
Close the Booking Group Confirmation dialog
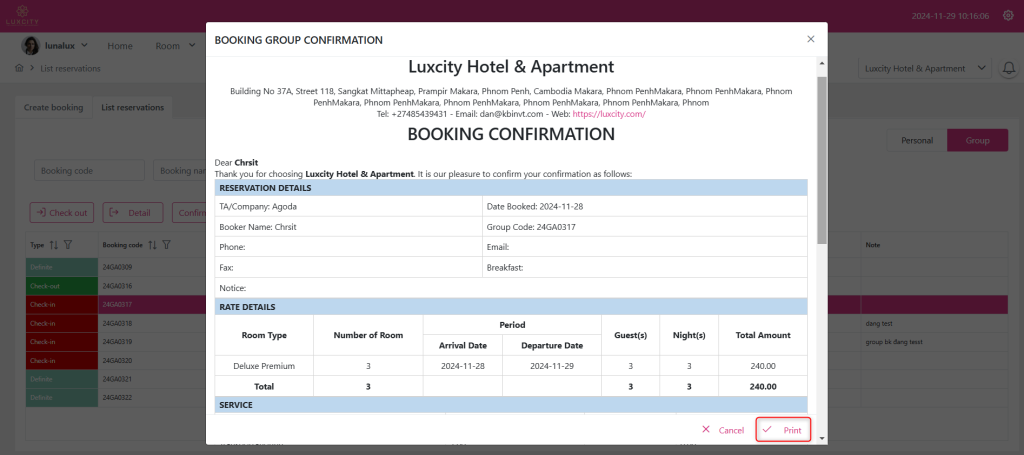pos(810,40)
